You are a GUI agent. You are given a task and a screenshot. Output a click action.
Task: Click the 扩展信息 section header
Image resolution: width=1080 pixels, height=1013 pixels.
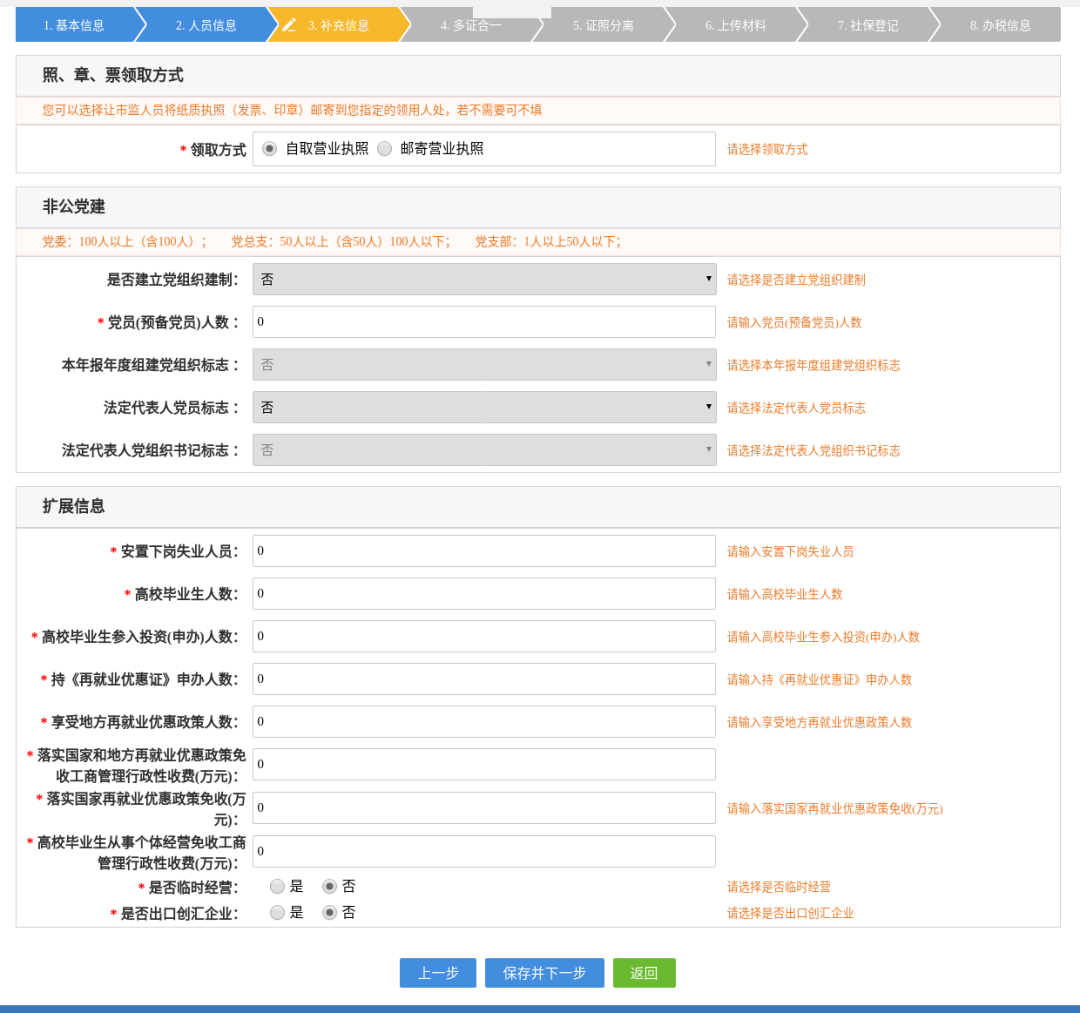pyautogui.click(x=74, y=506)
